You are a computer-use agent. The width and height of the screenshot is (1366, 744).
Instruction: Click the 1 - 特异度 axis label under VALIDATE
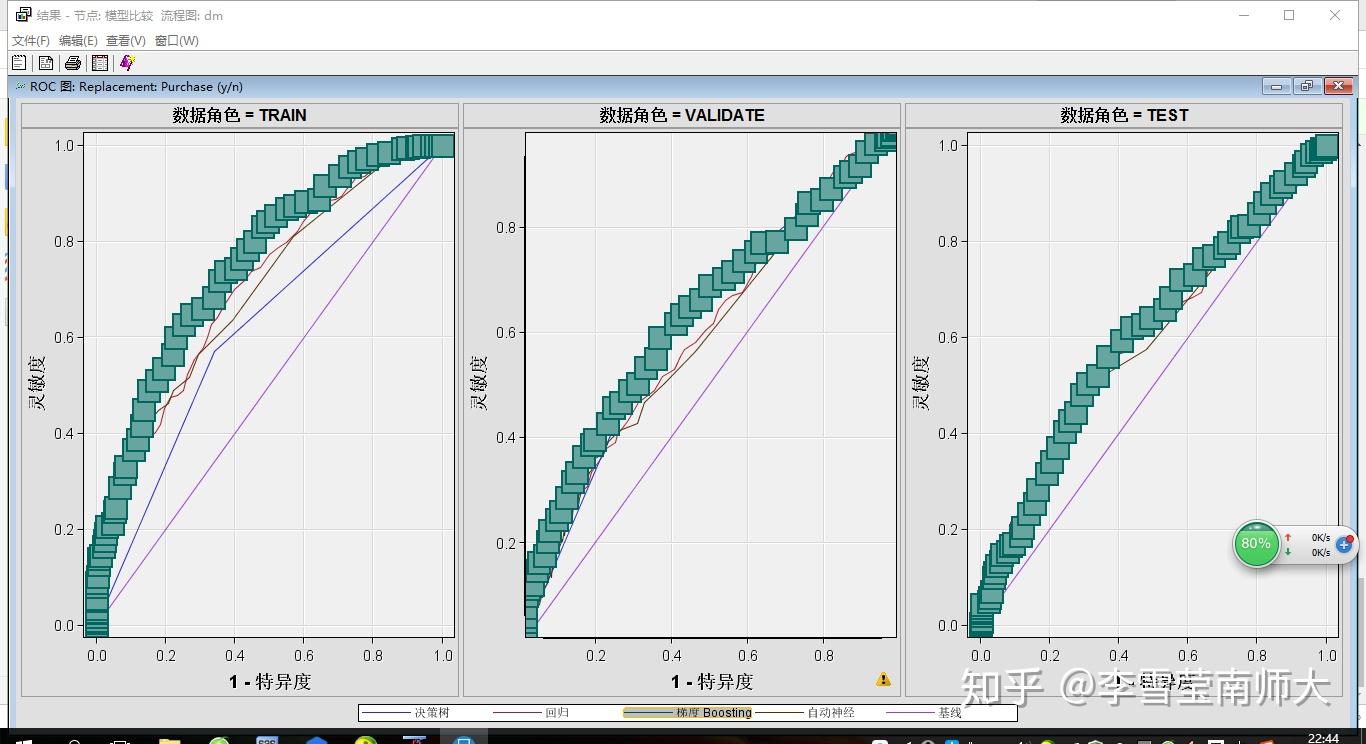712,682
